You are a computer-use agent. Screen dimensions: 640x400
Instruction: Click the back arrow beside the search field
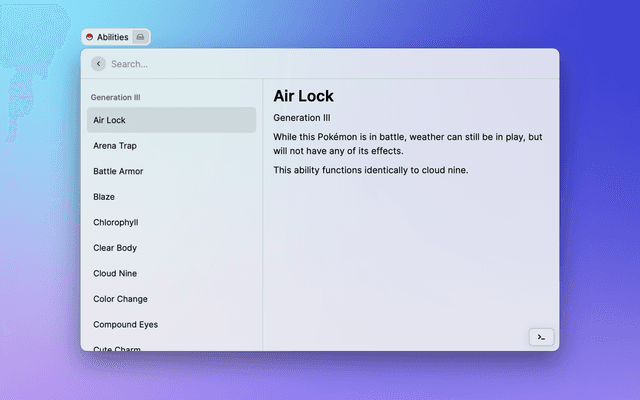click(98, 64)
